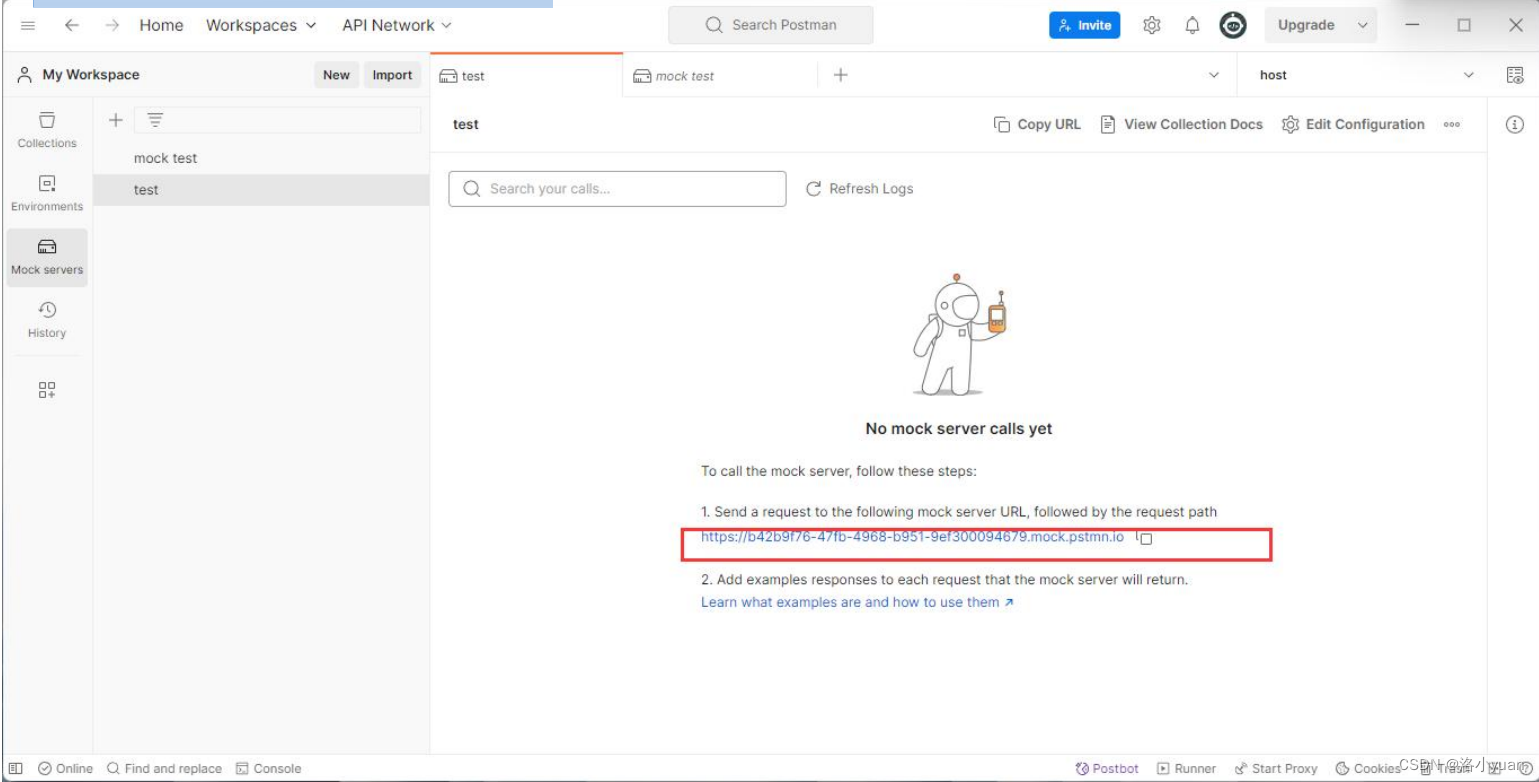
Task: Click Refresh Logs
Action: coord(859,189)
